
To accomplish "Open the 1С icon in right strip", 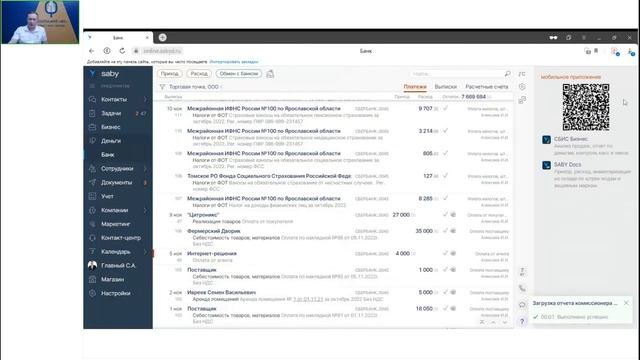I will pyautogui.click(x=522, y=74).
